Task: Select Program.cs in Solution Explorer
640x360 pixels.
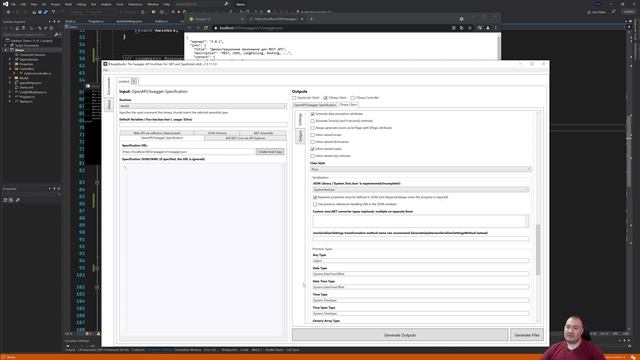Action: (x=27, y=97)
